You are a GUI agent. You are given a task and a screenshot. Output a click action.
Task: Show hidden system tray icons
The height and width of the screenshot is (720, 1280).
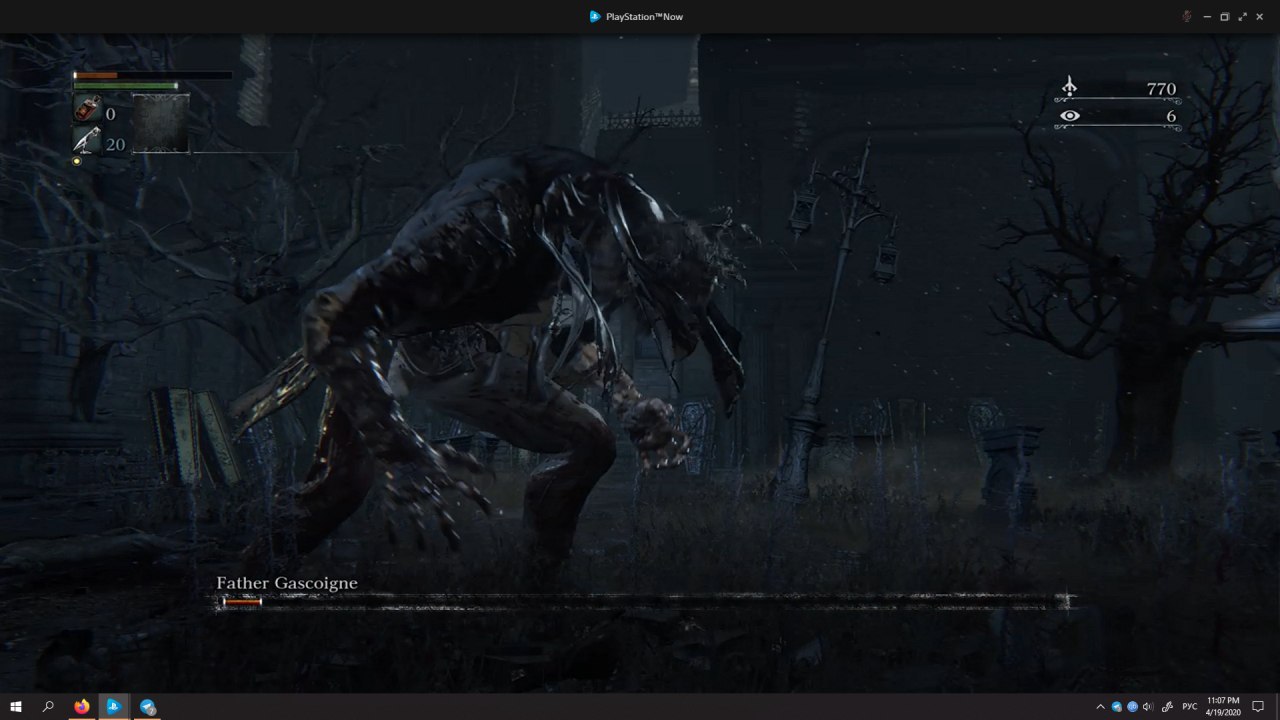click(1101, 707)
